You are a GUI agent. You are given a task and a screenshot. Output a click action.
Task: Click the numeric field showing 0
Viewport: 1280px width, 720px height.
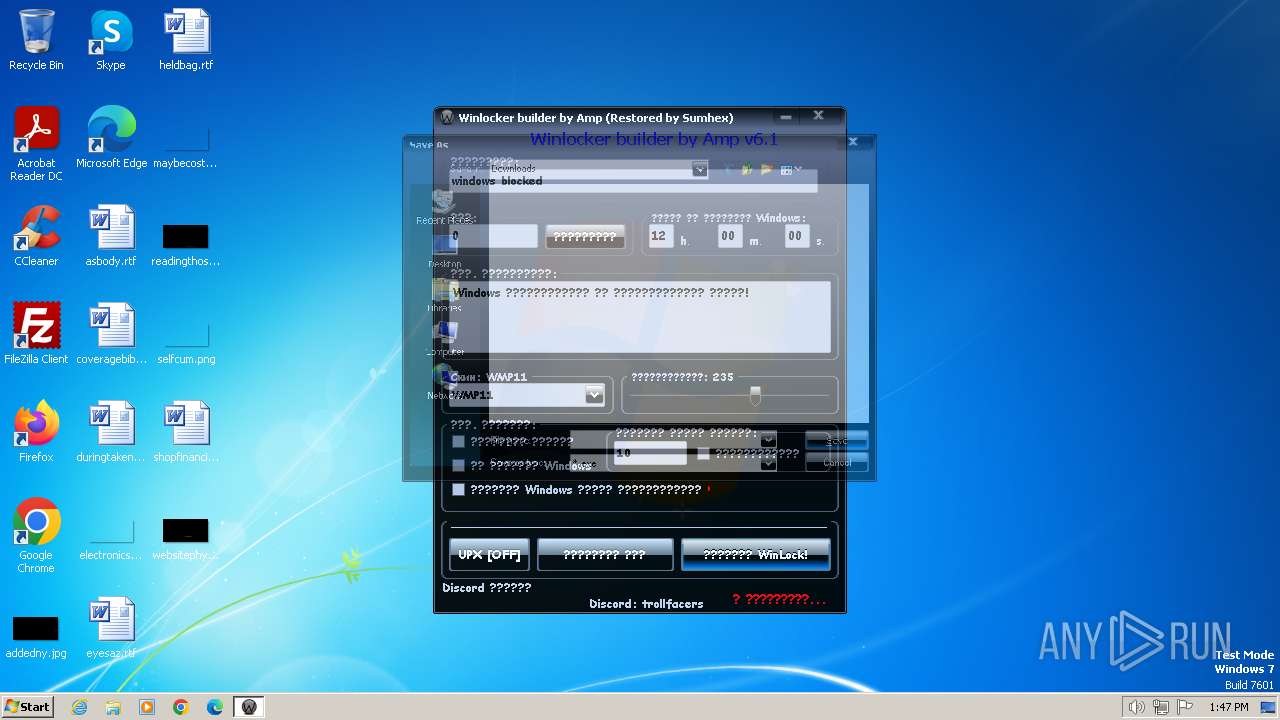point(494,236)
